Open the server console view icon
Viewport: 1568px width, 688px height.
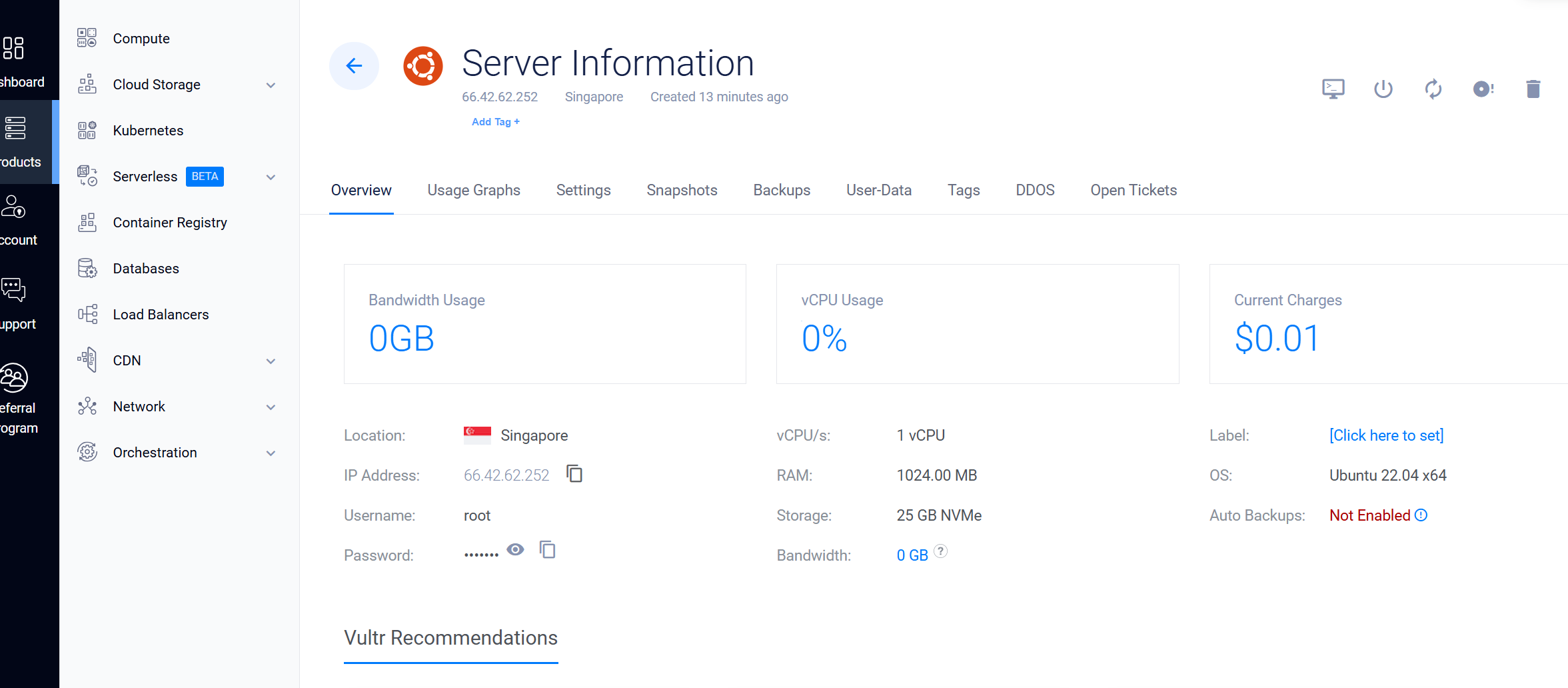[1333, 89]
